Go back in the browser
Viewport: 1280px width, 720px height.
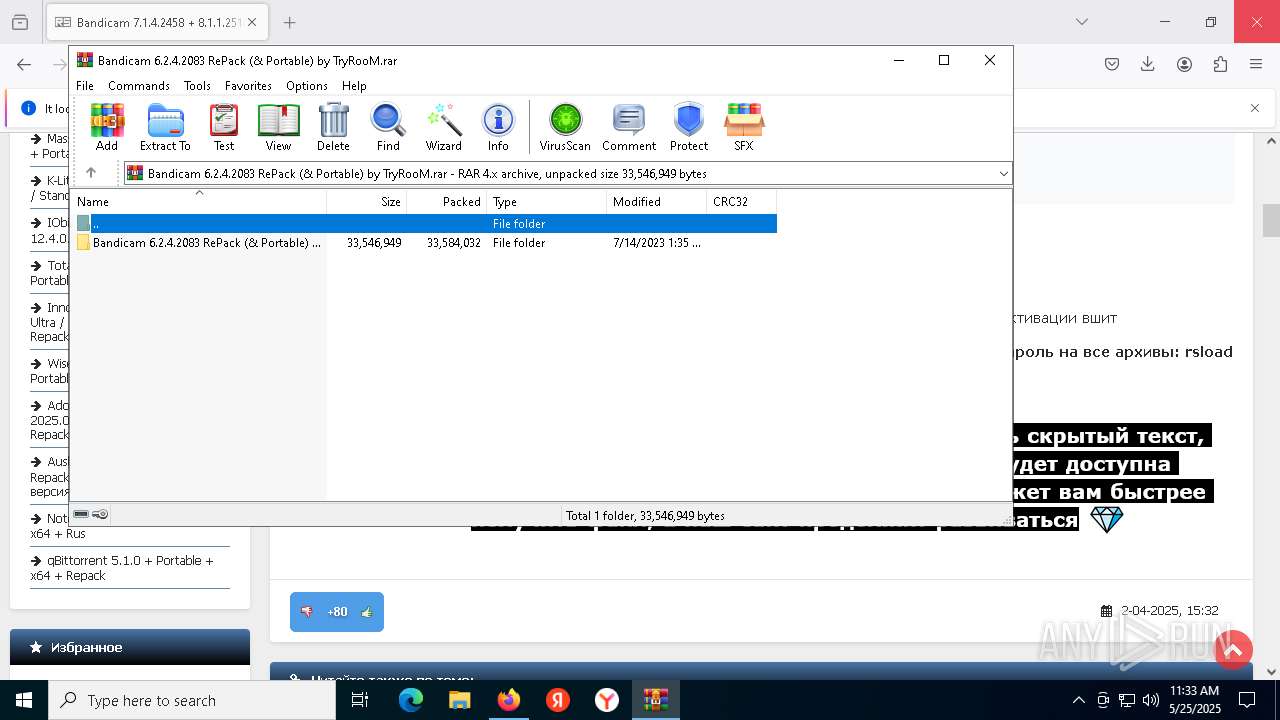coord(24,64)
